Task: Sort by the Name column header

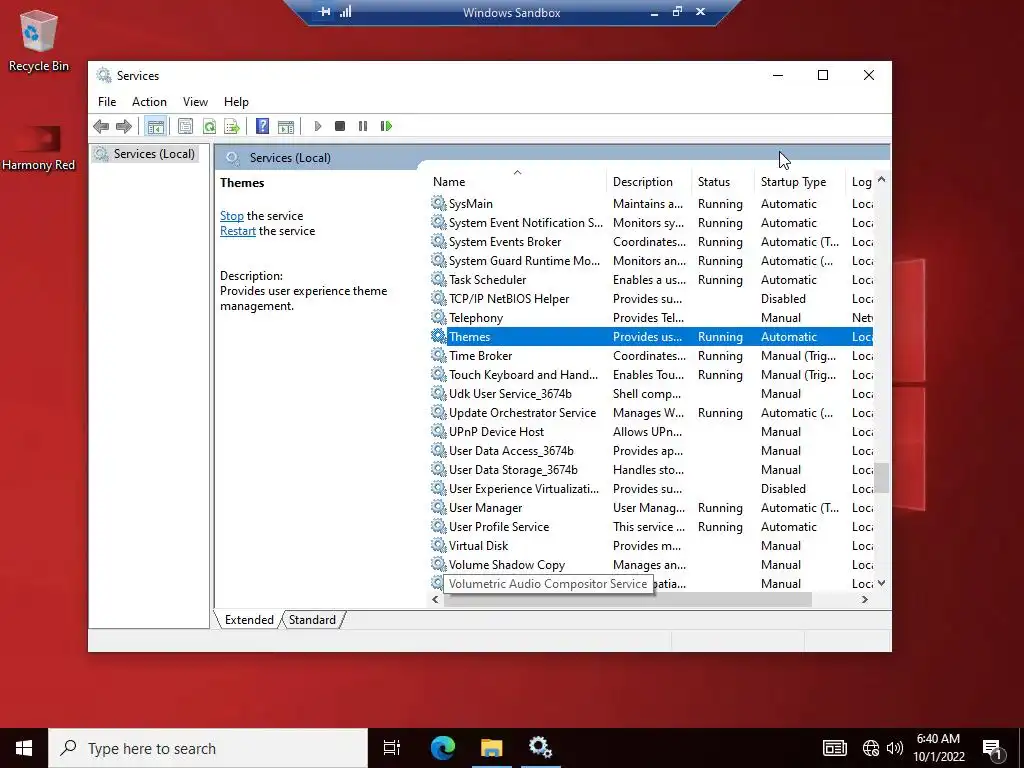Action: (x=517, y=182)
